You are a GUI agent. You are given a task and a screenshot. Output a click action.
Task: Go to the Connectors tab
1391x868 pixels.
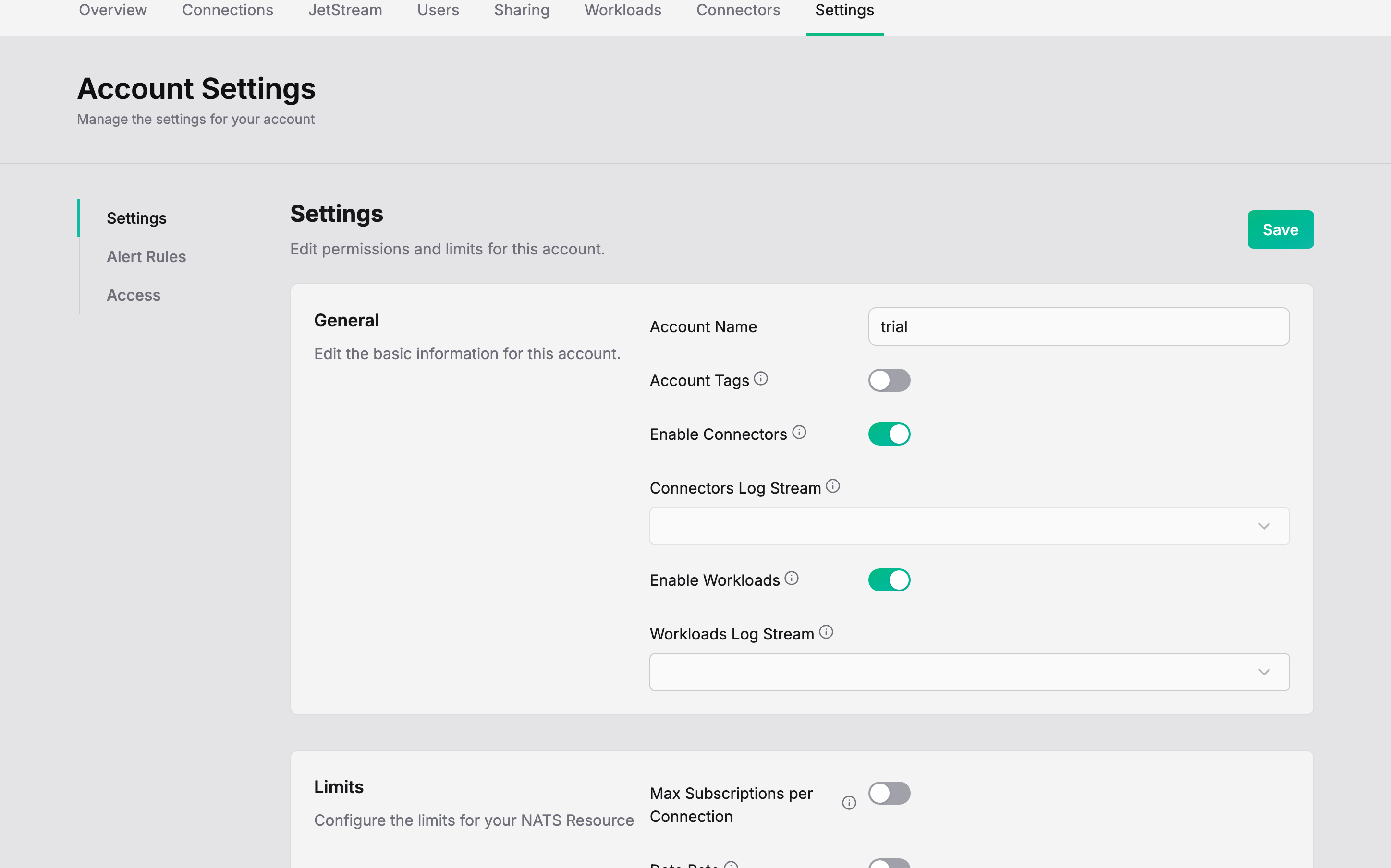tap(738, 11)
